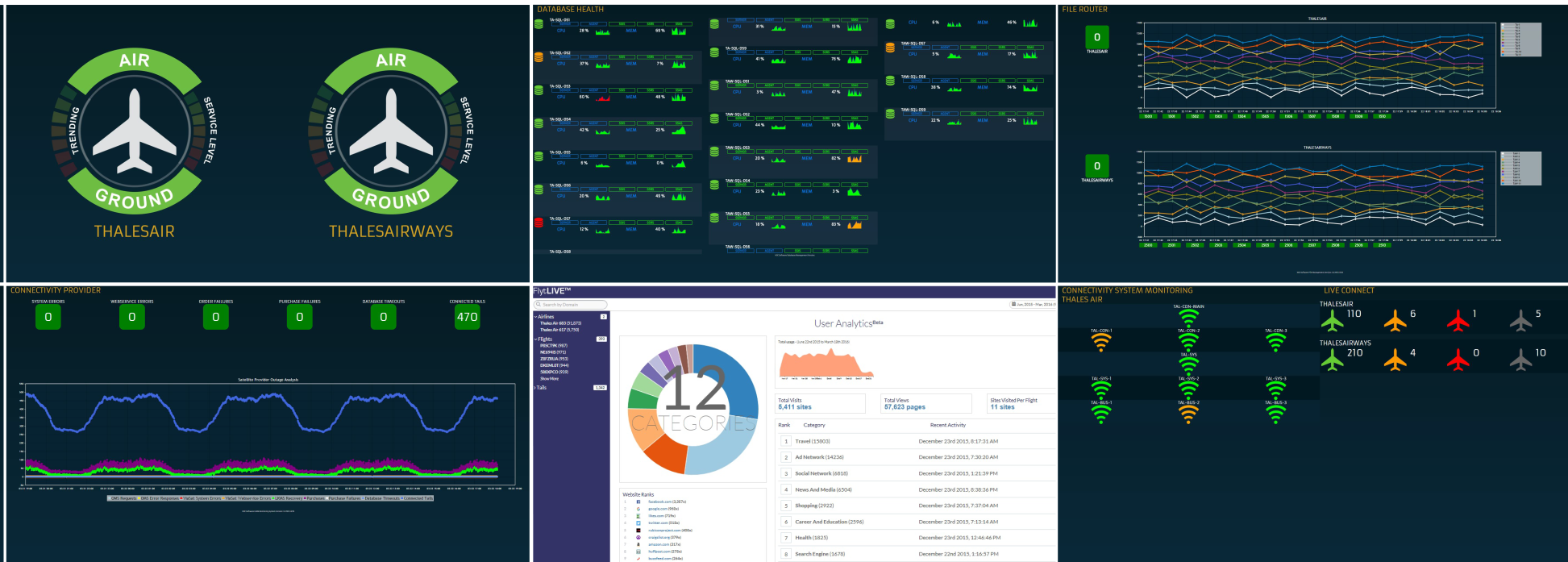Click the Connected Tails 470 tile

tap(468, 317)
